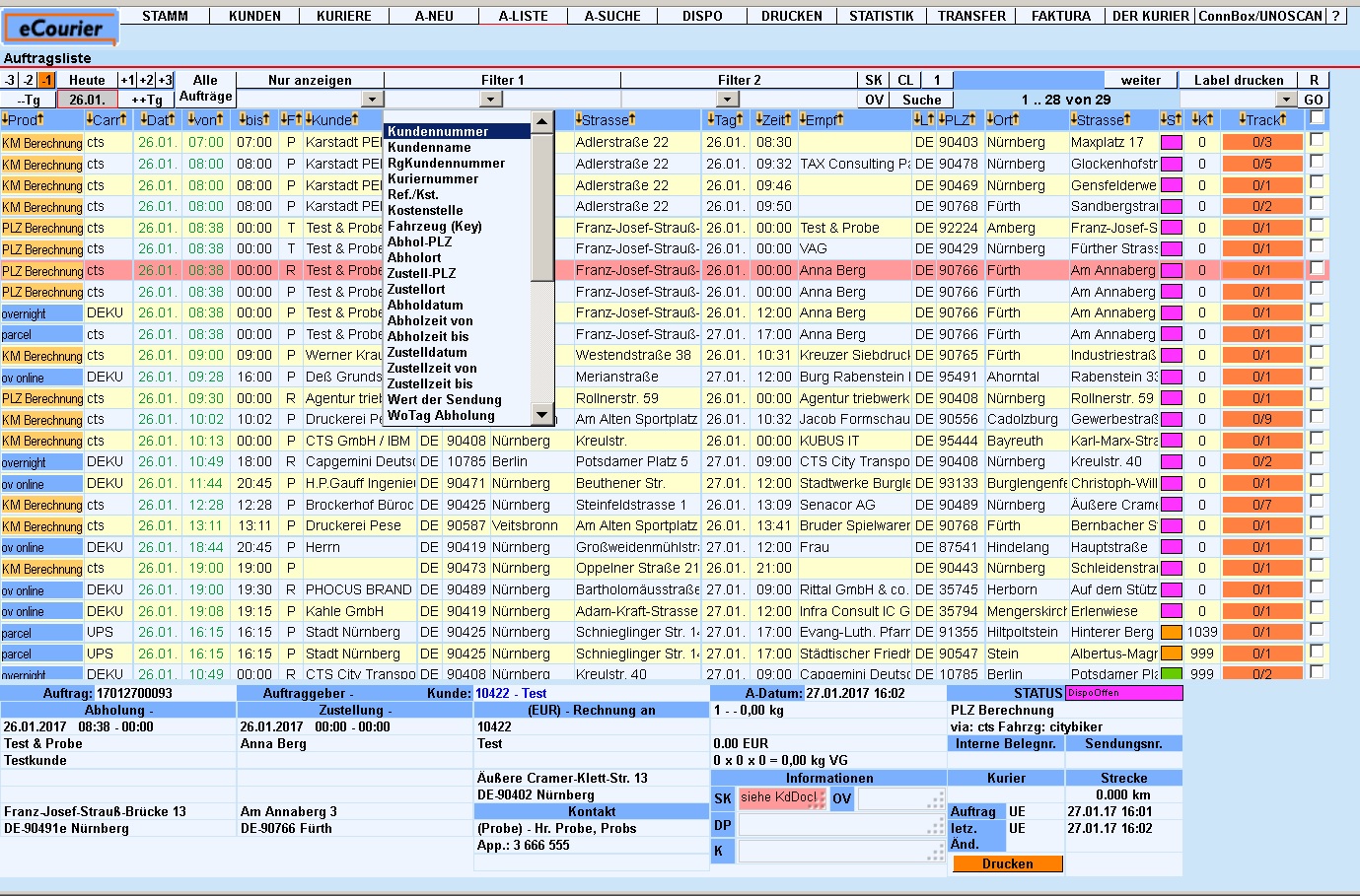Toggle the select-all checkbox in header
Image resolution: width=1360 pixels, height=896 pixels.
[x=1316, y=118]
